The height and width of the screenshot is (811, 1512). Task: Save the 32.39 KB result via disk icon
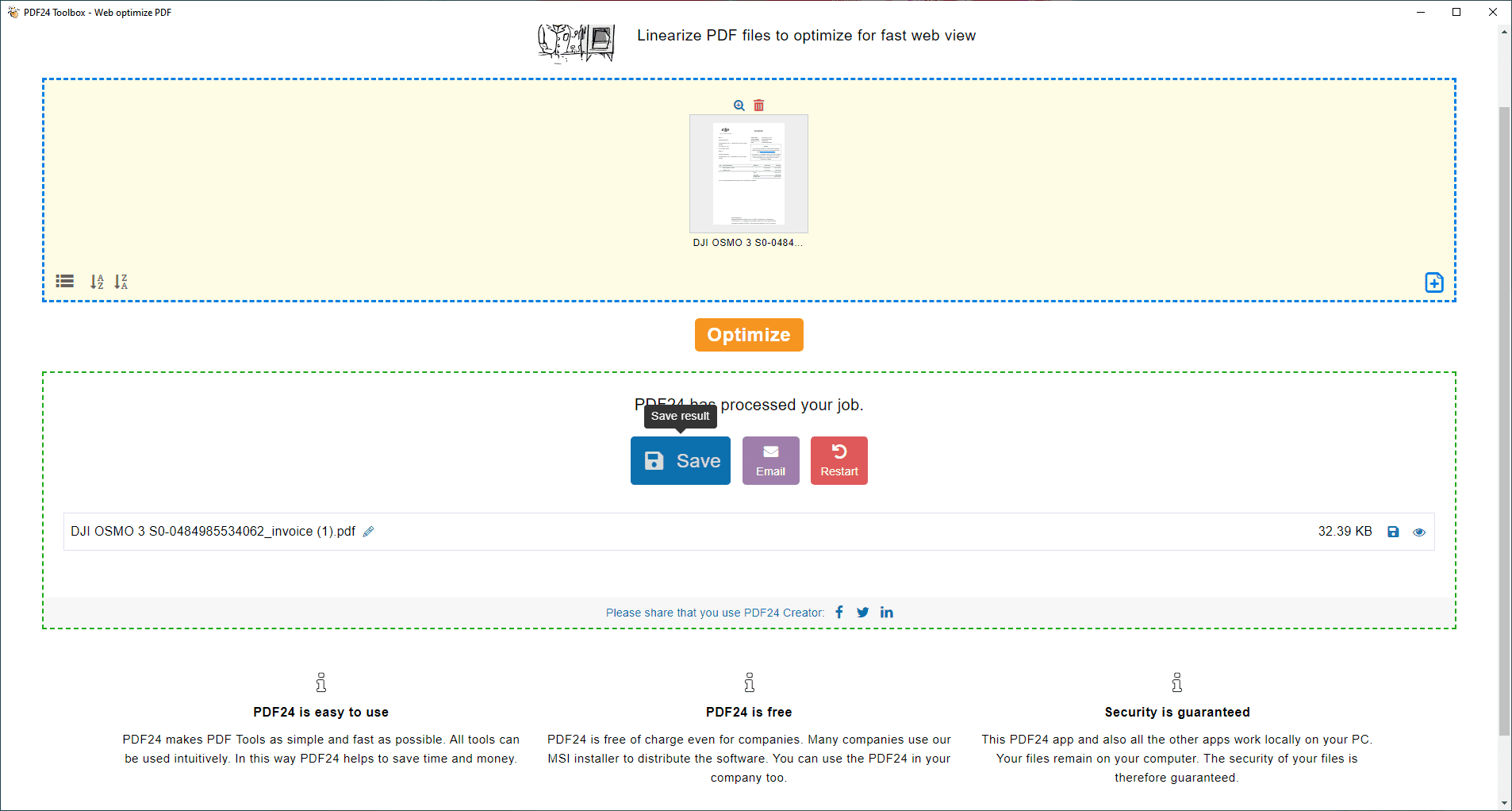[x=1393, y=532]
